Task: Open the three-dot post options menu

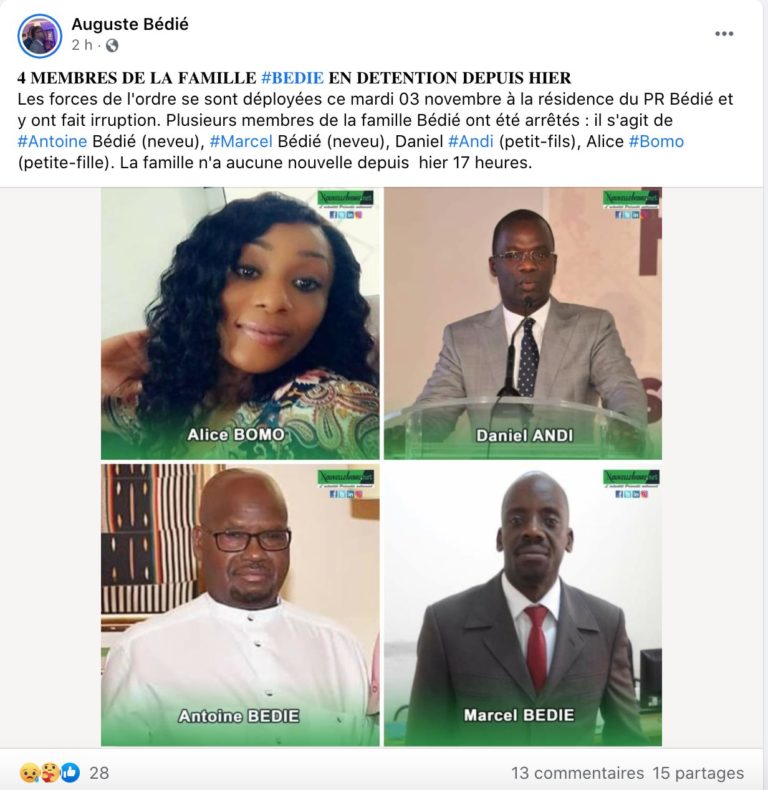Action: pyautogui.click(x=724, y=34)
